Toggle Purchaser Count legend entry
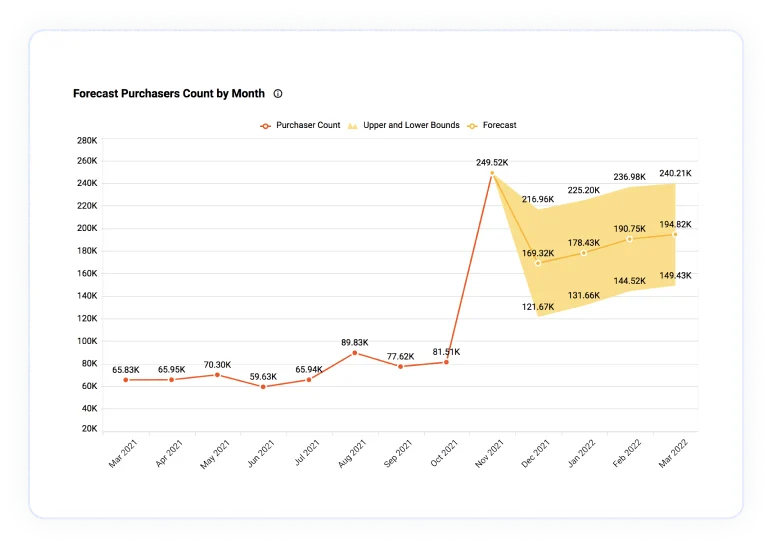773x547 pixels. 300,125
